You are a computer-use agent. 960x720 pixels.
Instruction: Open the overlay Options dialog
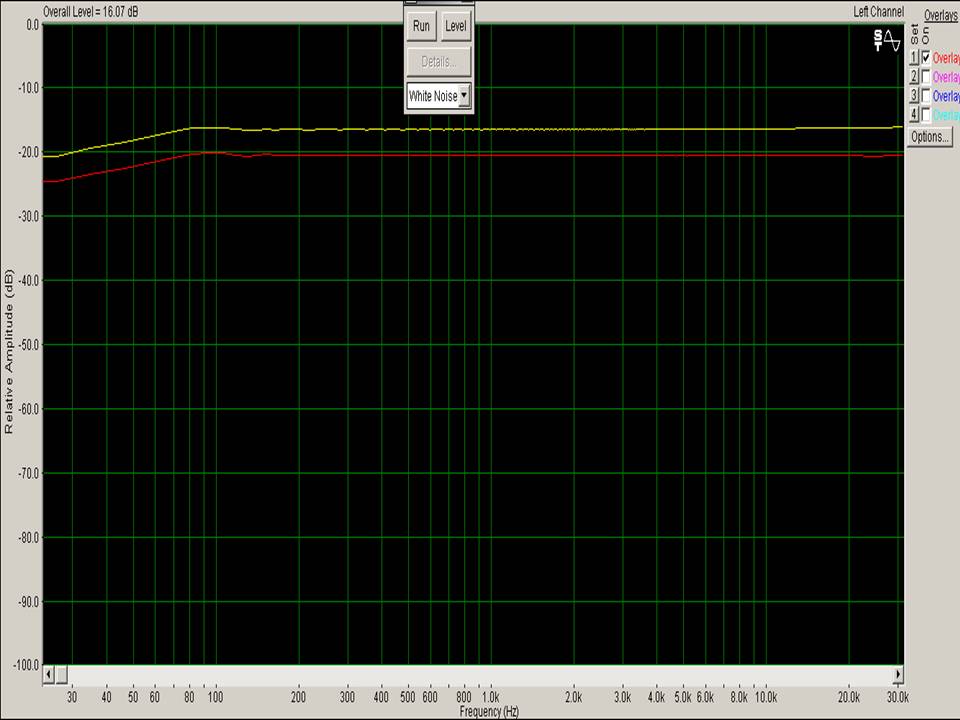[x=929, y=137]
